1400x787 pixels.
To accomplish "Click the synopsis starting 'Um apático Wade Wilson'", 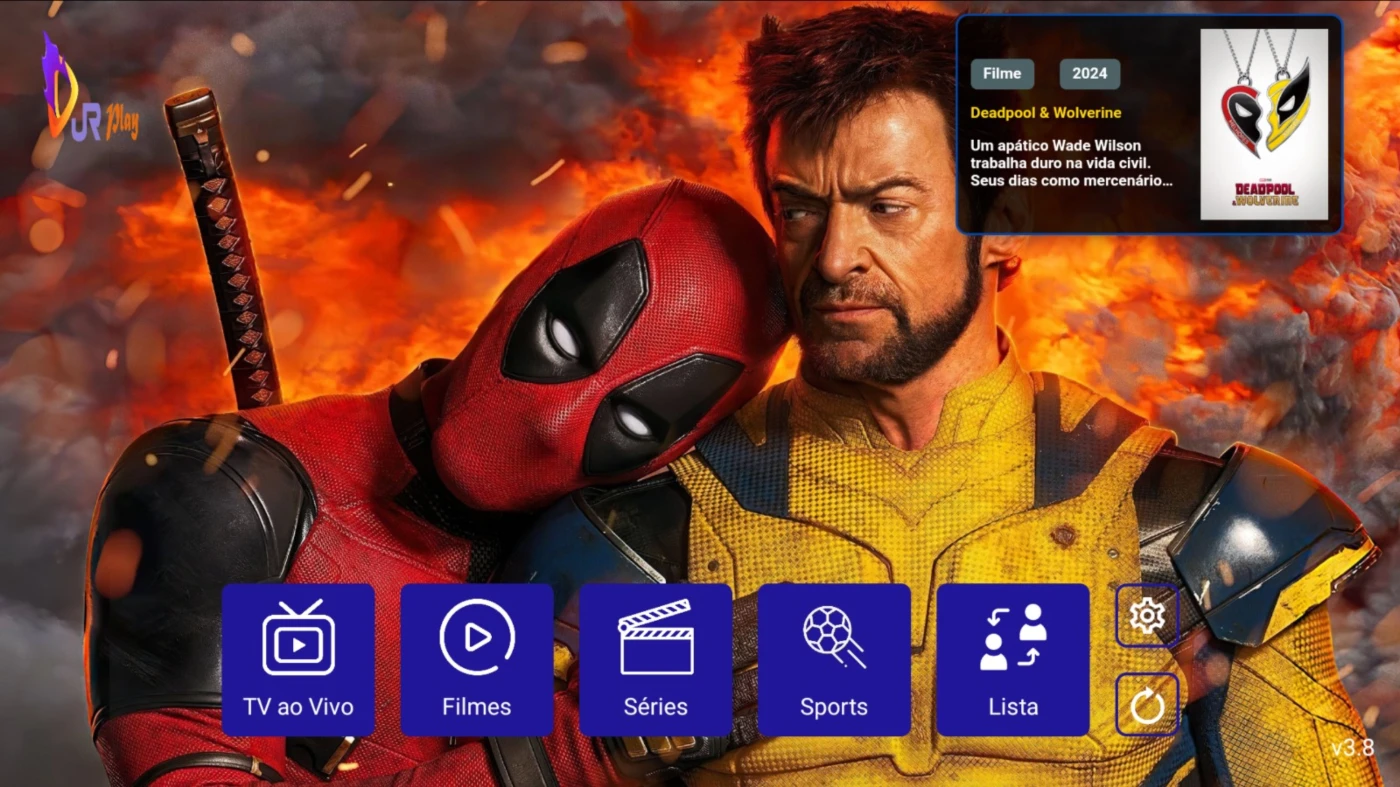I will 1071,163.
